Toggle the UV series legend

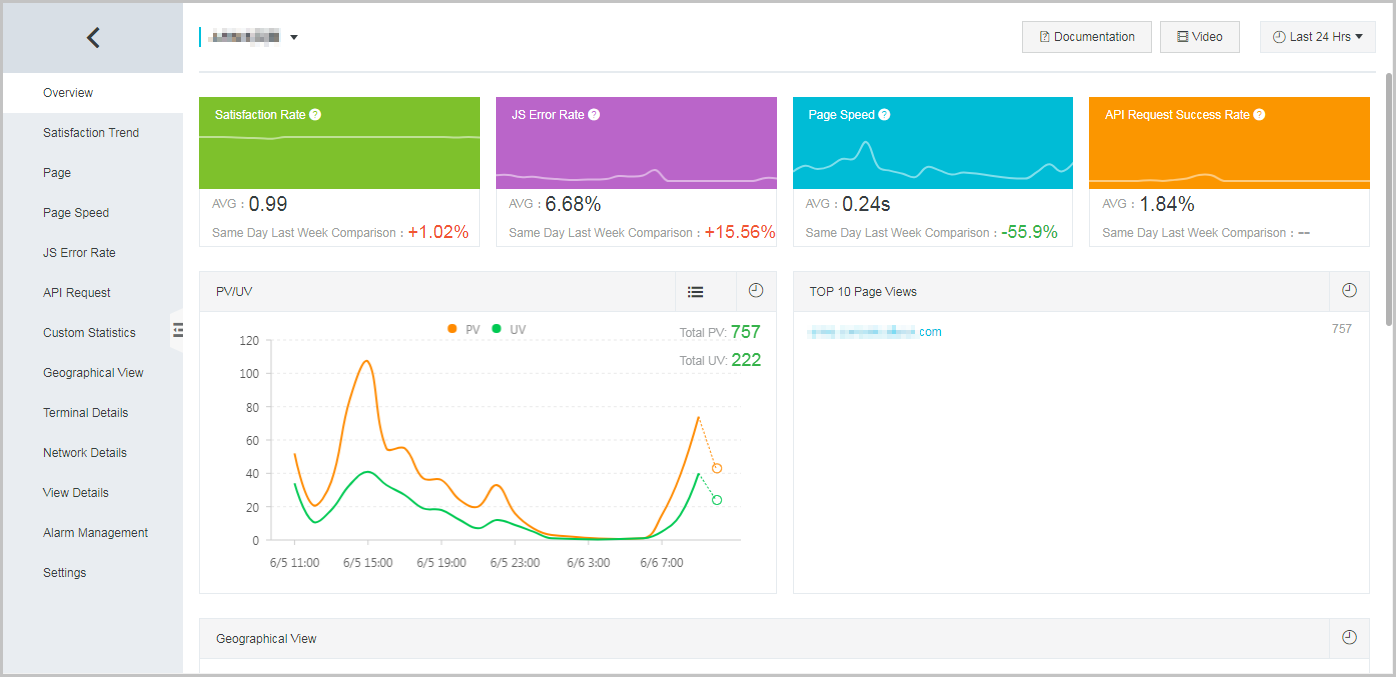click(x=508, y=329)
